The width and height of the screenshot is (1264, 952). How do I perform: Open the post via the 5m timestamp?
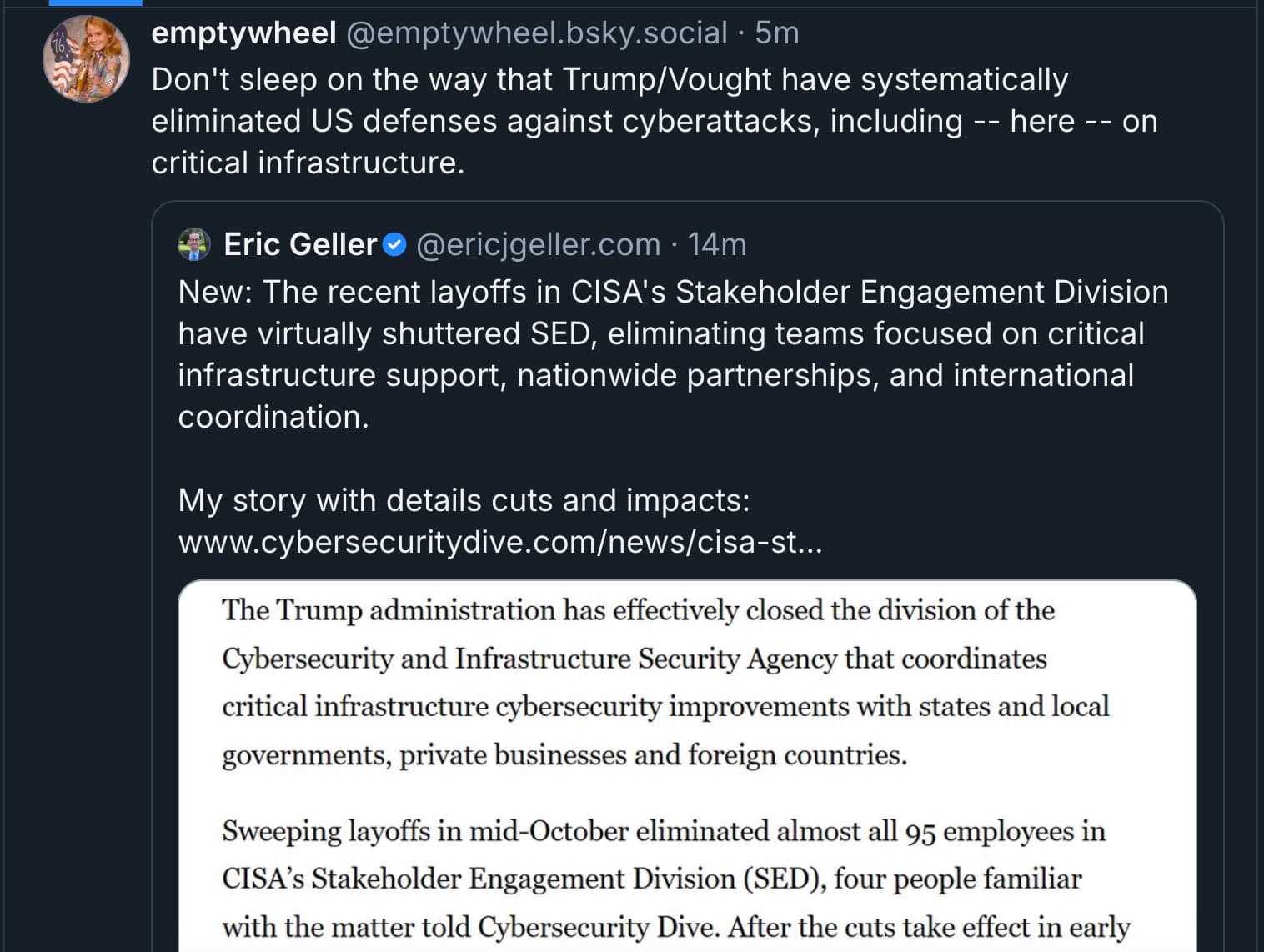pyautogui.click(x=777, y=33)
